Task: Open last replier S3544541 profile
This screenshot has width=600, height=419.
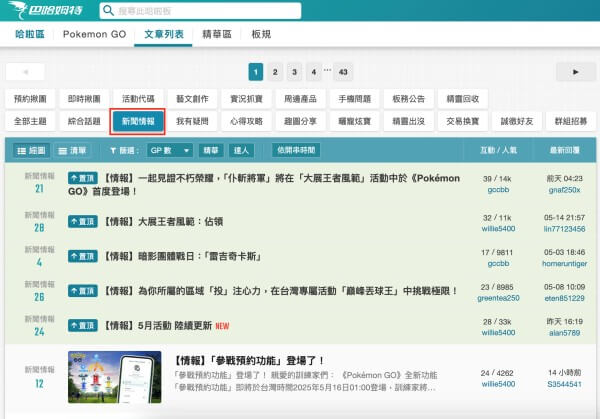Action: (564, 384)
